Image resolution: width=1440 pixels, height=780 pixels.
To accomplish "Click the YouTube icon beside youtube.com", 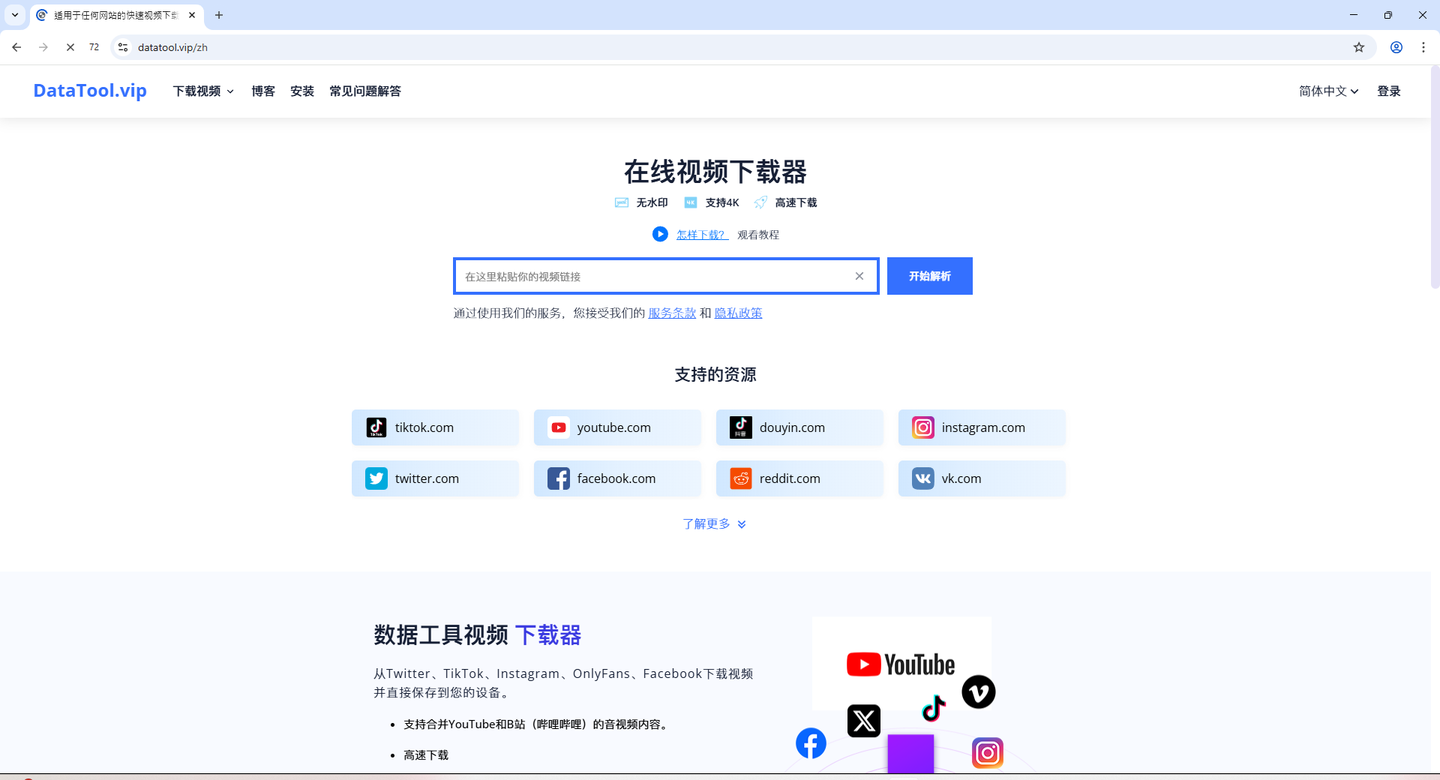I will tap(559, 428).
